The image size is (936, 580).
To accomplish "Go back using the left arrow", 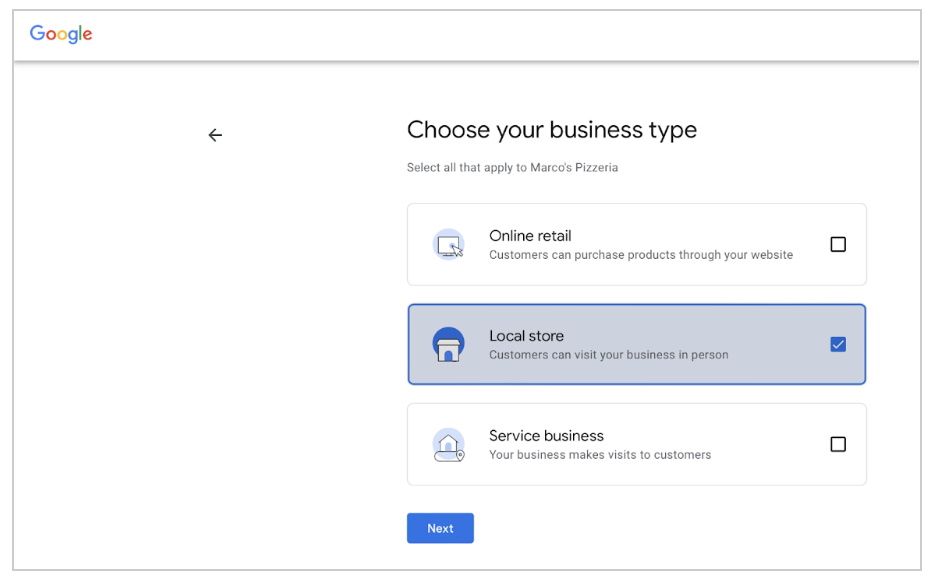I will point(215,135).
